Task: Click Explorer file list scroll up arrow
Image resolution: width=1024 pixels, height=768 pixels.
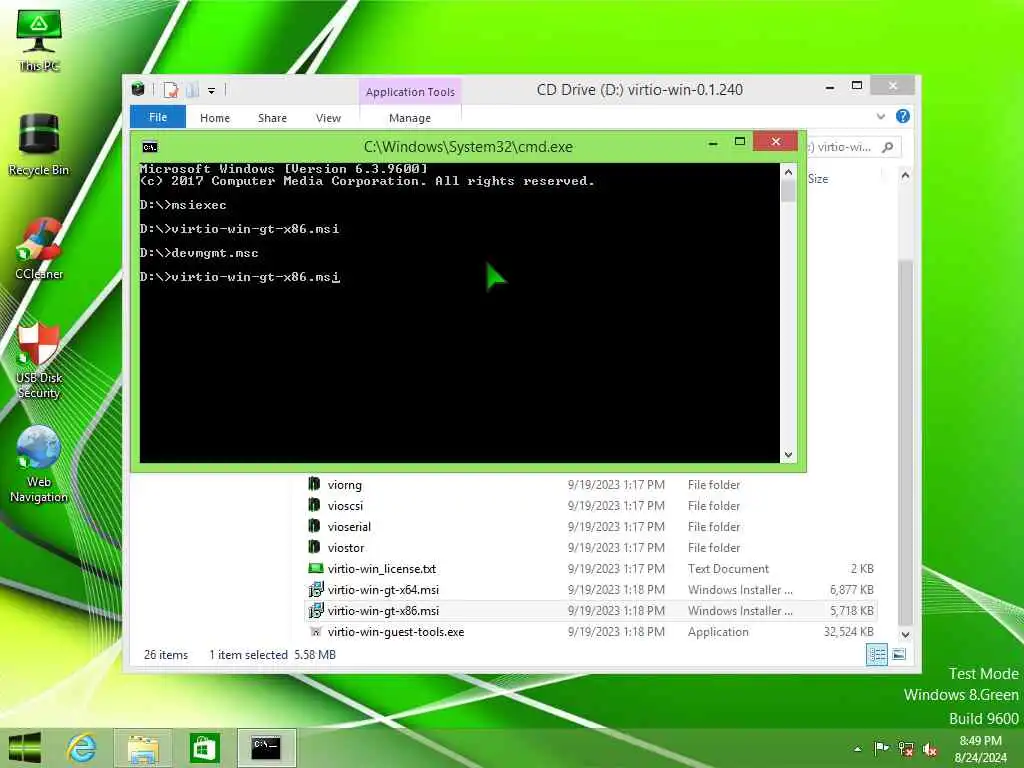Action: (905, 175)
